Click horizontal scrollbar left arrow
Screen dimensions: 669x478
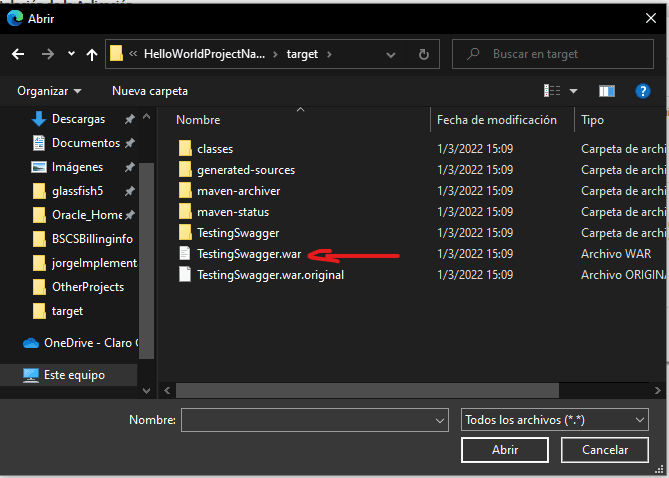click(x=167, y=391)
